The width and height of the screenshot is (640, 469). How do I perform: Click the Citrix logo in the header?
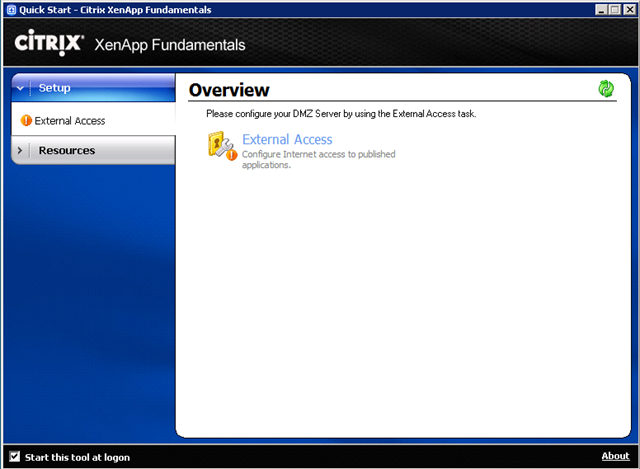click(49, 42)
